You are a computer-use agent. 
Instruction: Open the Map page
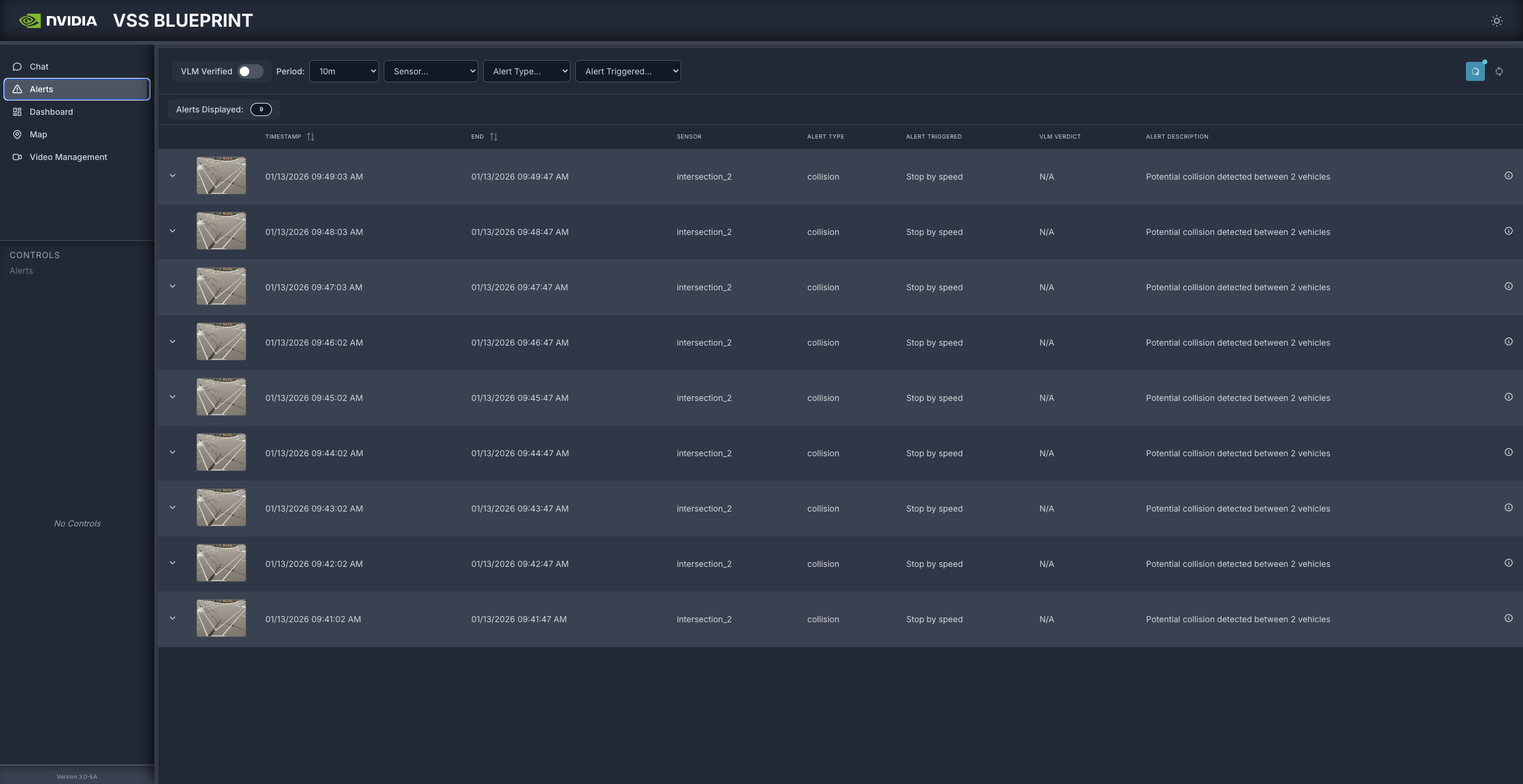click(38, 134)
